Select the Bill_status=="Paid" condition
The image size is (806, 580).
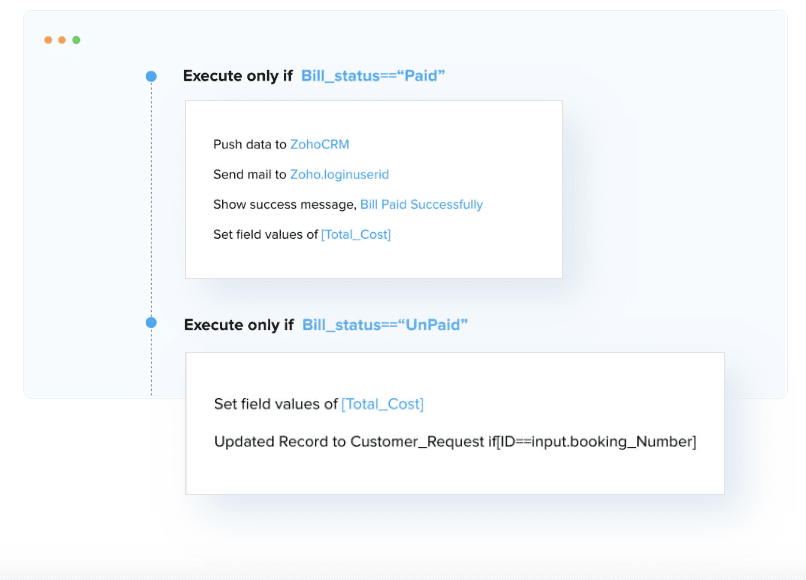click(373, 76)
